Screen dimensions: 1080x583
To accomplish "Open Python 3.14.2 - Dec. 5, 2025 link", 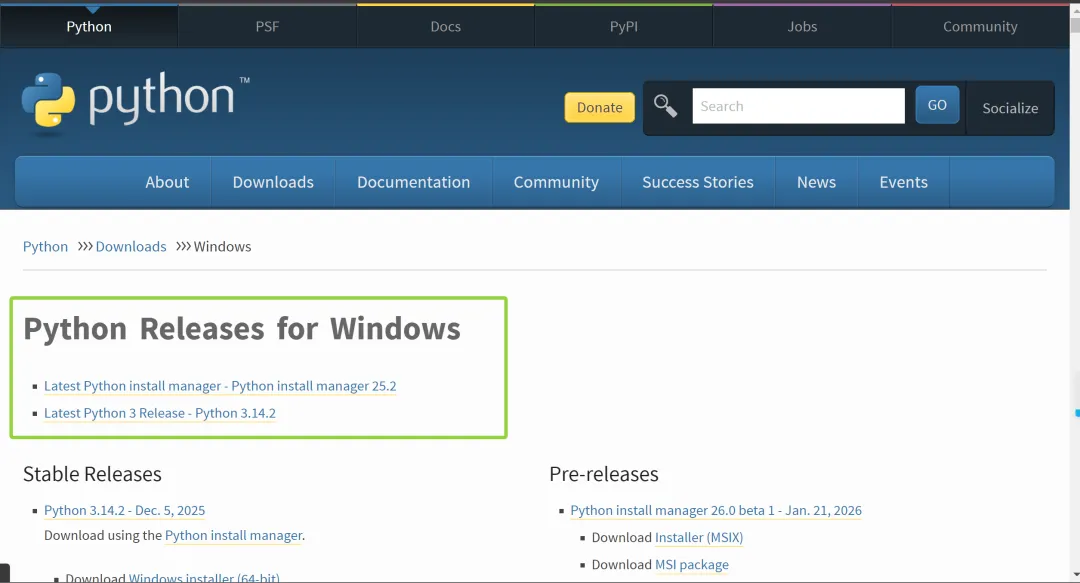I will [x=125, y=511].
